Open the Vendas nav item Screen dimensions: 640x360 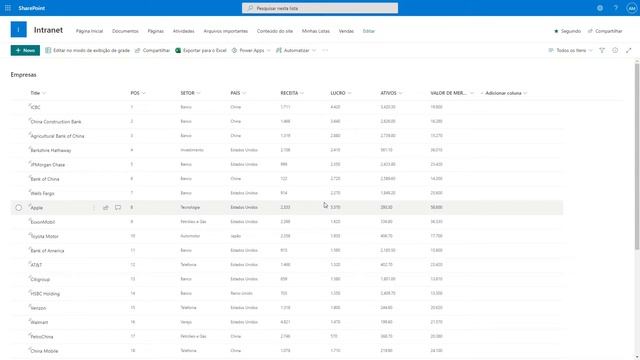[x=346, y=31]
